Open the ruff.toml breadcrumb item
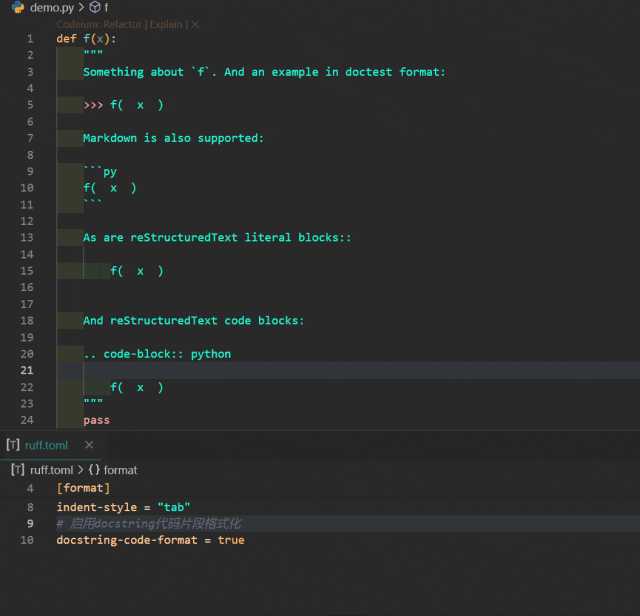Viewport: 640px width, 616px height. pyautogui.click(x=51, y=470)
